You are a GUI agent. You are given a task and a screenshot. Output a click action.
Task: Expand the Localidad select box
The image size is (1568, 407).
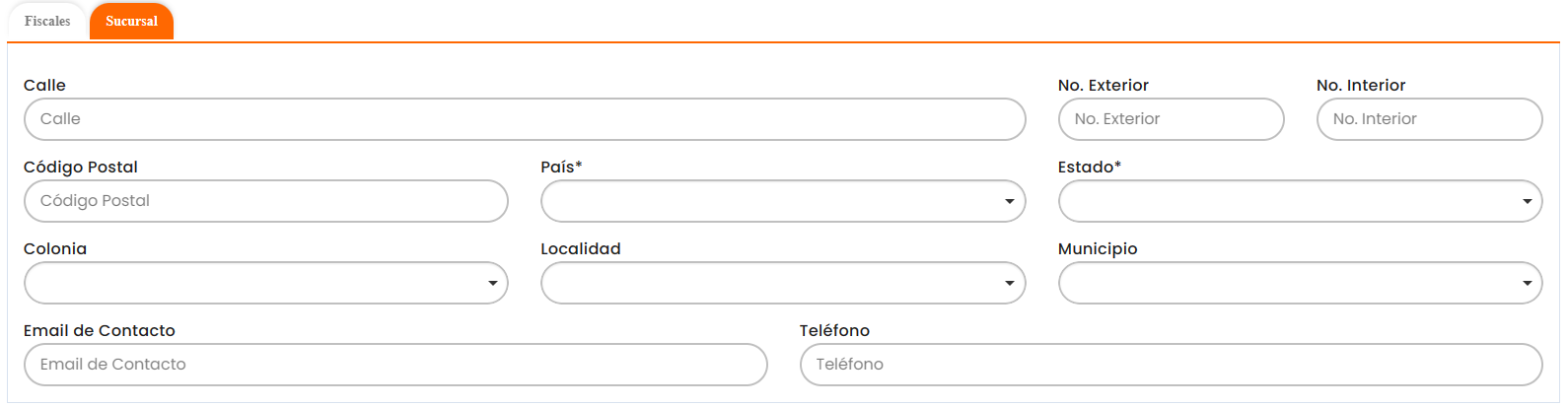coord(783,283)
